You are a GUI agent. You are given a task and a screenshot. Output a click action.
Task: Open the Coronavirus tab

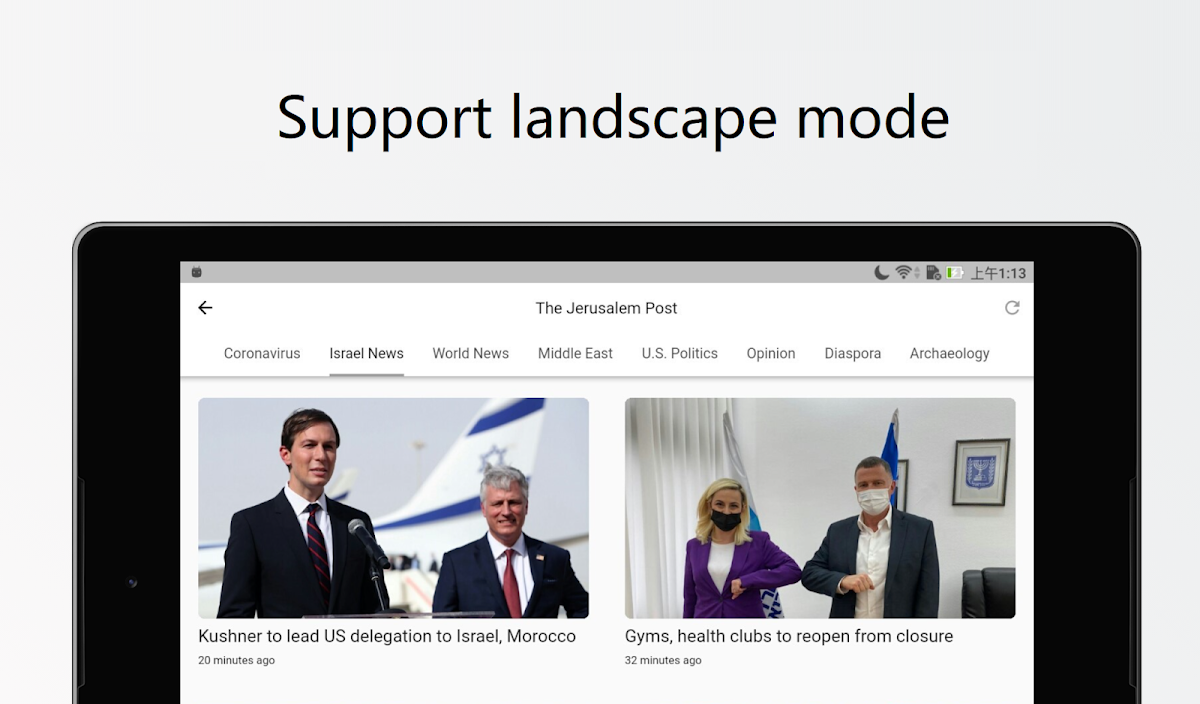(262, 353)
